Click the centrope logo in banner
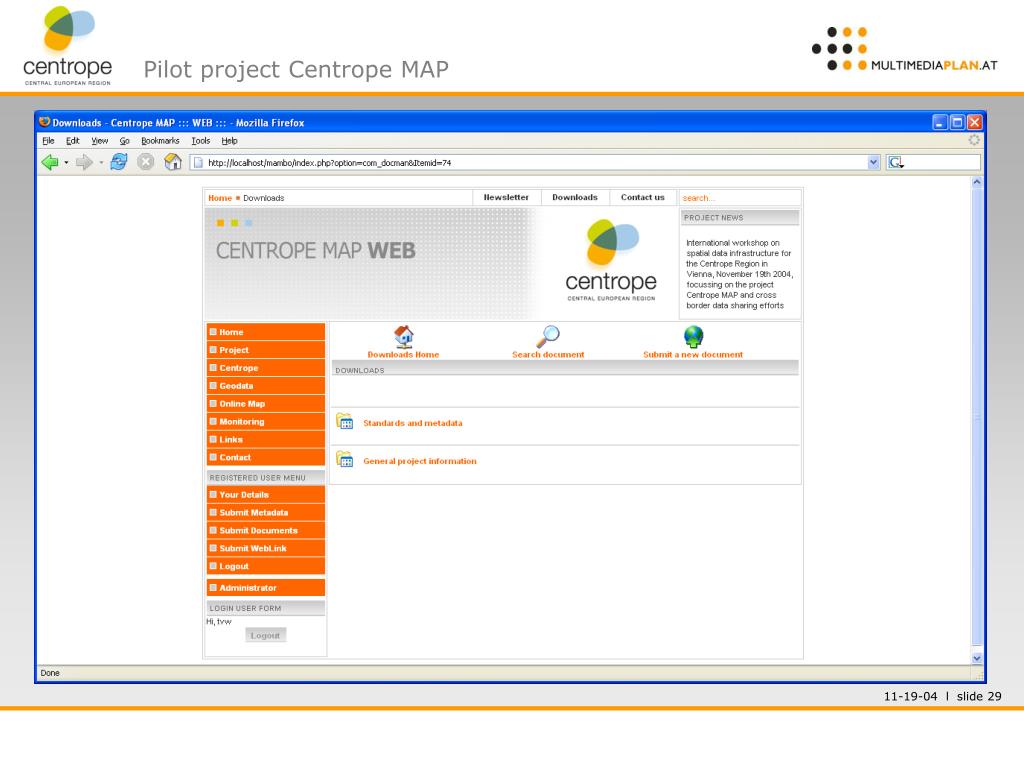The height and width of the screenshot is (768, 1024). point(611,260)
